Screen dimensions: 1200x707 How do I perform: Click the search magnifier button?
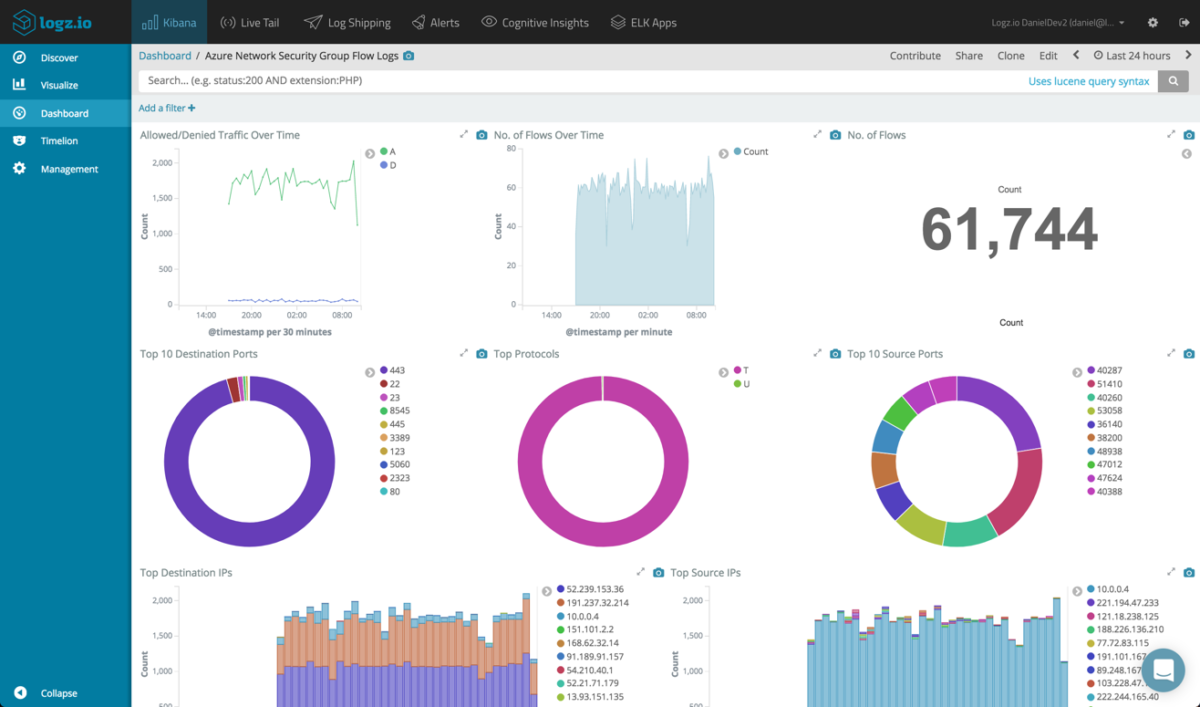1172,81
